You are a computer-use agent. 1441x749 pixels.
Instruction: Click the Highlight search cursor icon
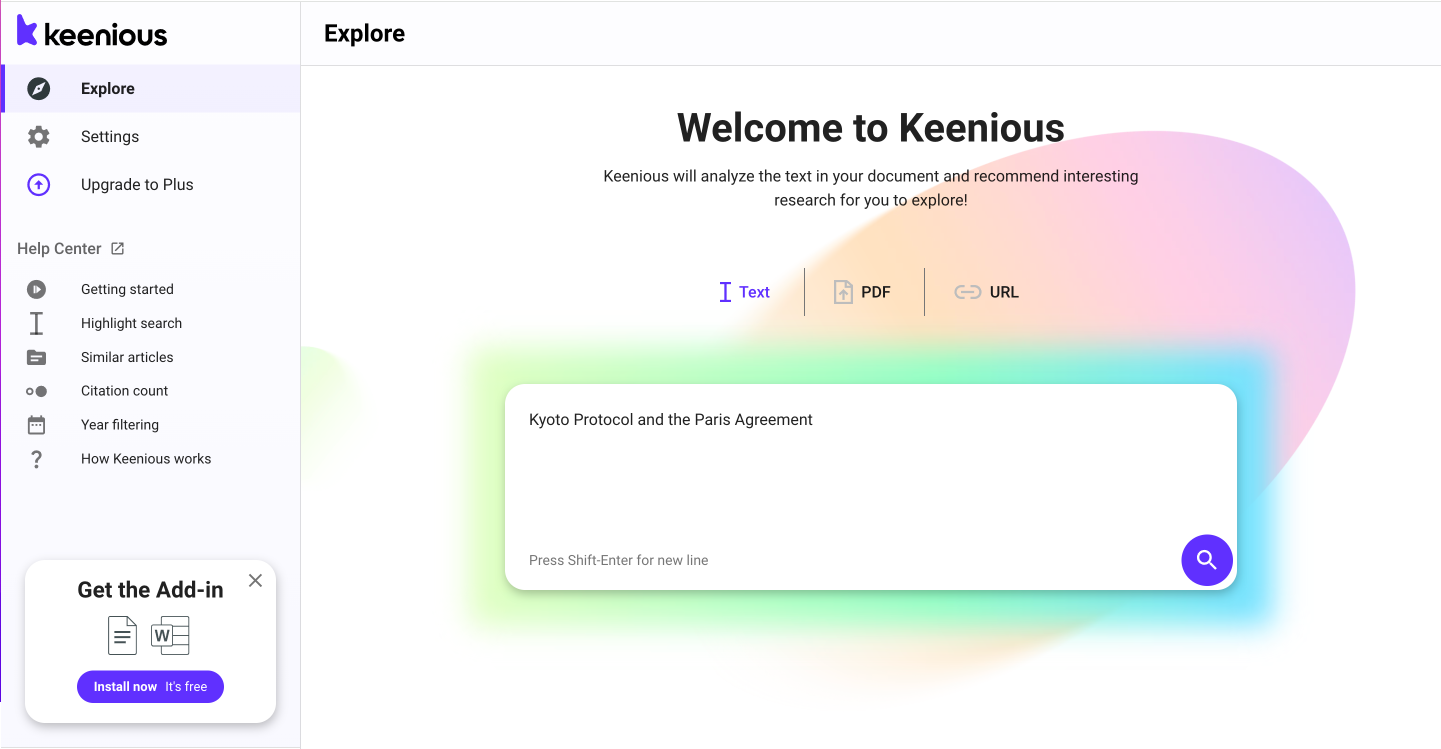[x=37, y=323]
